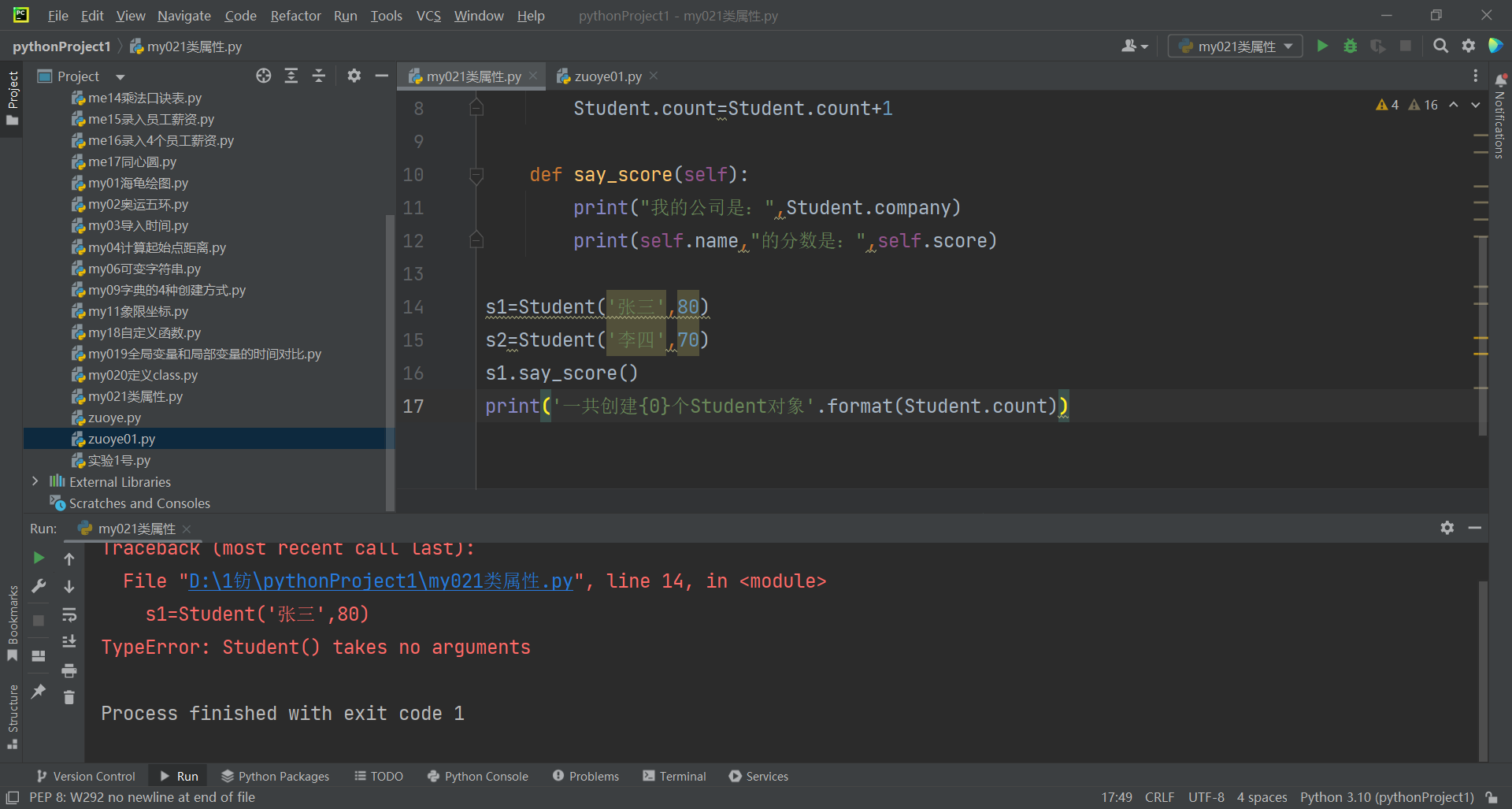Open the TODO tool window

coord(379,776)
